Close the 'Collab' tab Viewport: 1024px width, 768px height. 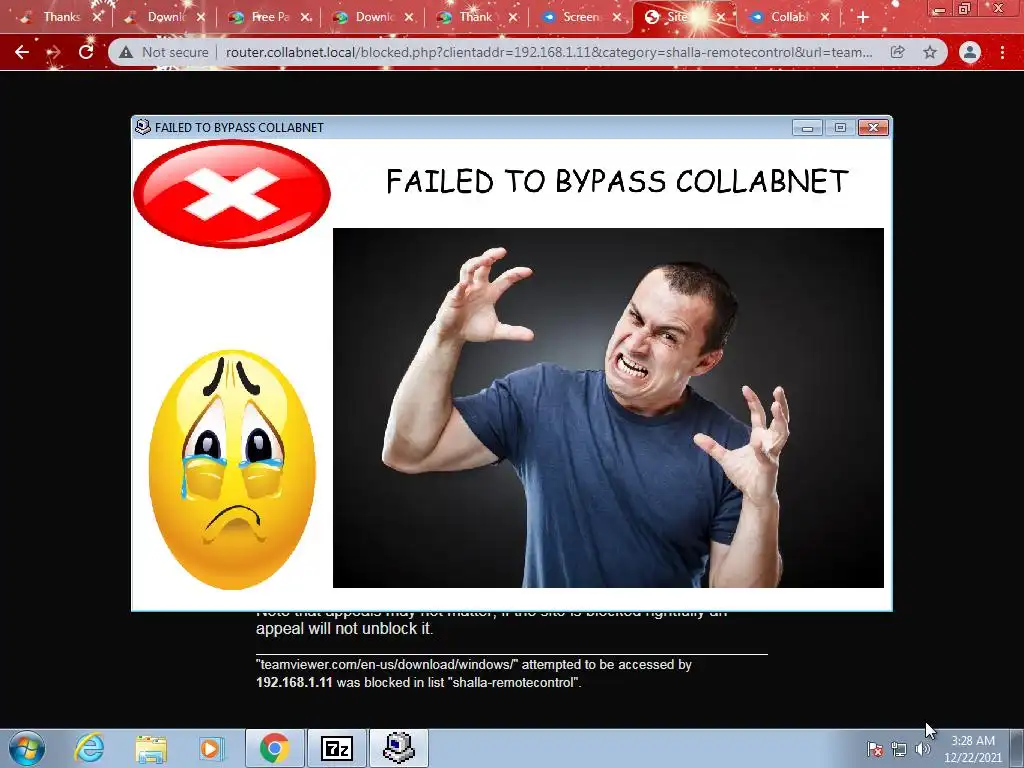tap(825, 18)
